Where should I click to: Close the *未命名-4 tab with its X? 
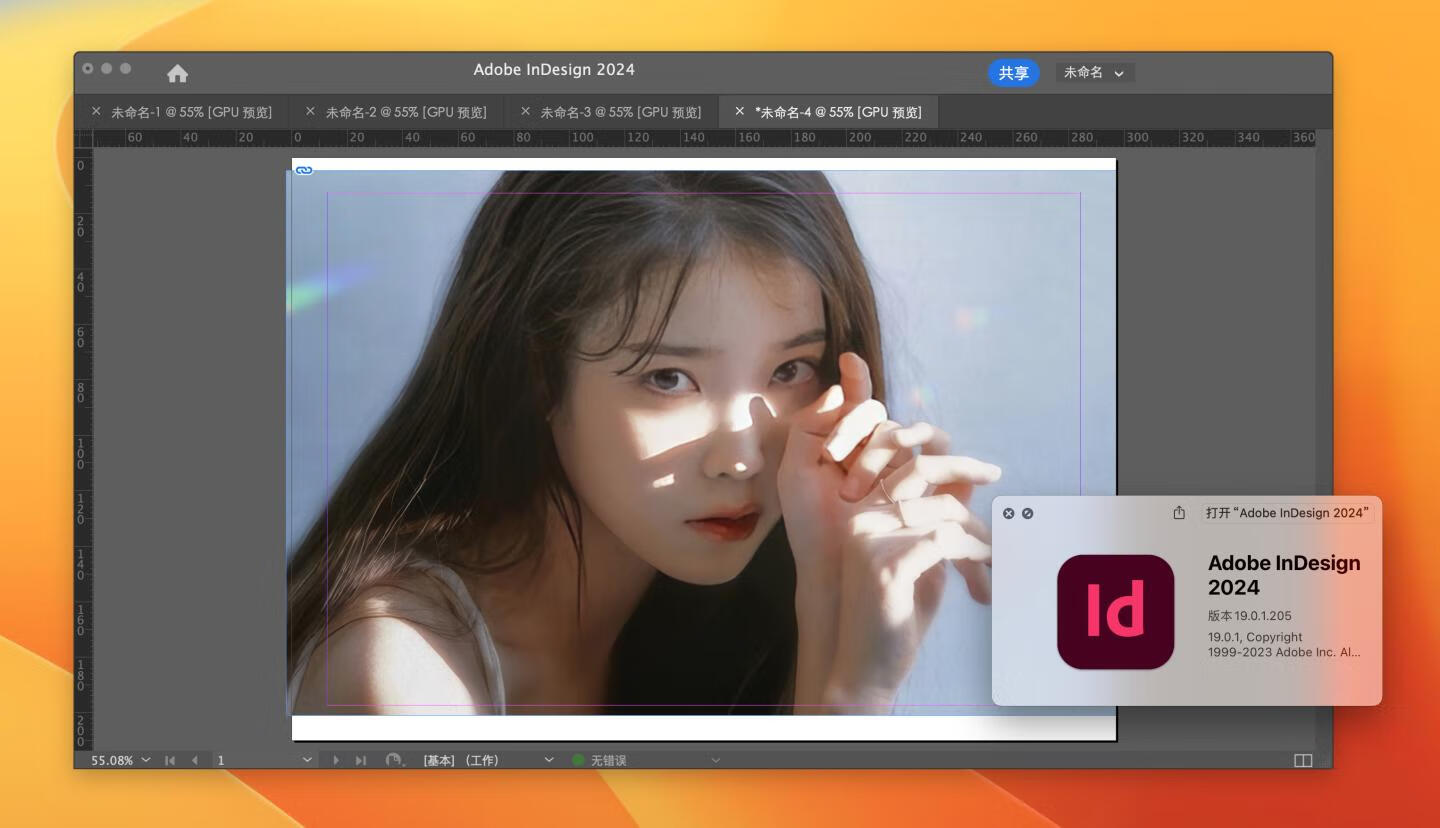pos(740,111)
